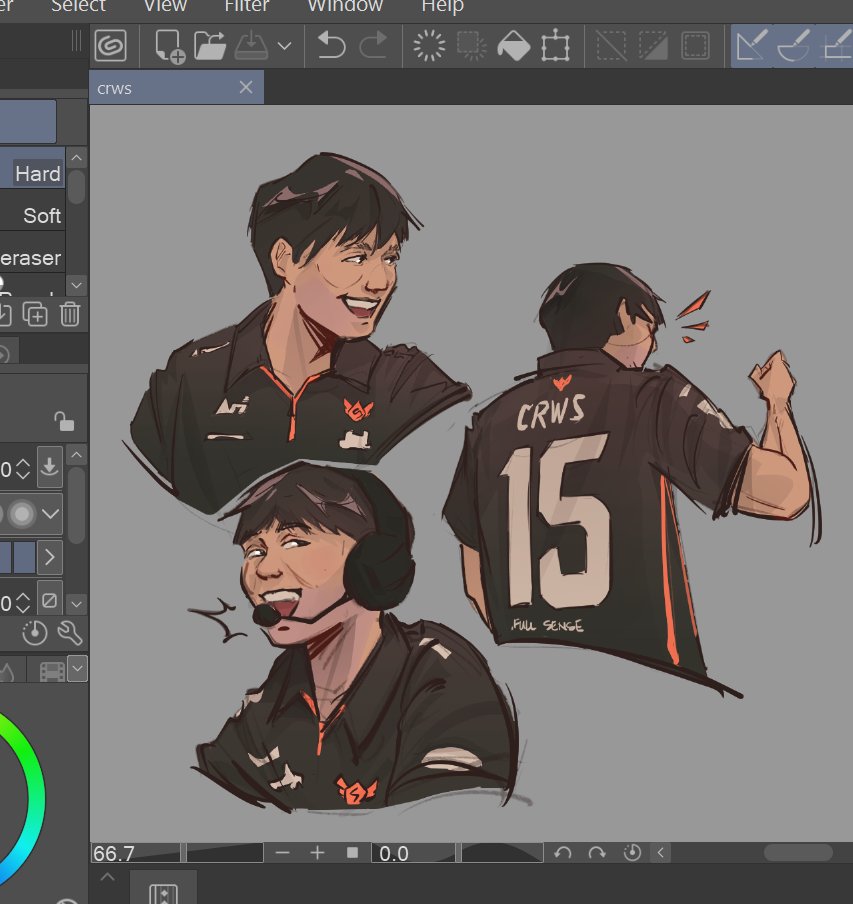Image resolution: width=853 pixels, height=904 pixels.
Task: Click the film strip icon
Action: [52, 671]
